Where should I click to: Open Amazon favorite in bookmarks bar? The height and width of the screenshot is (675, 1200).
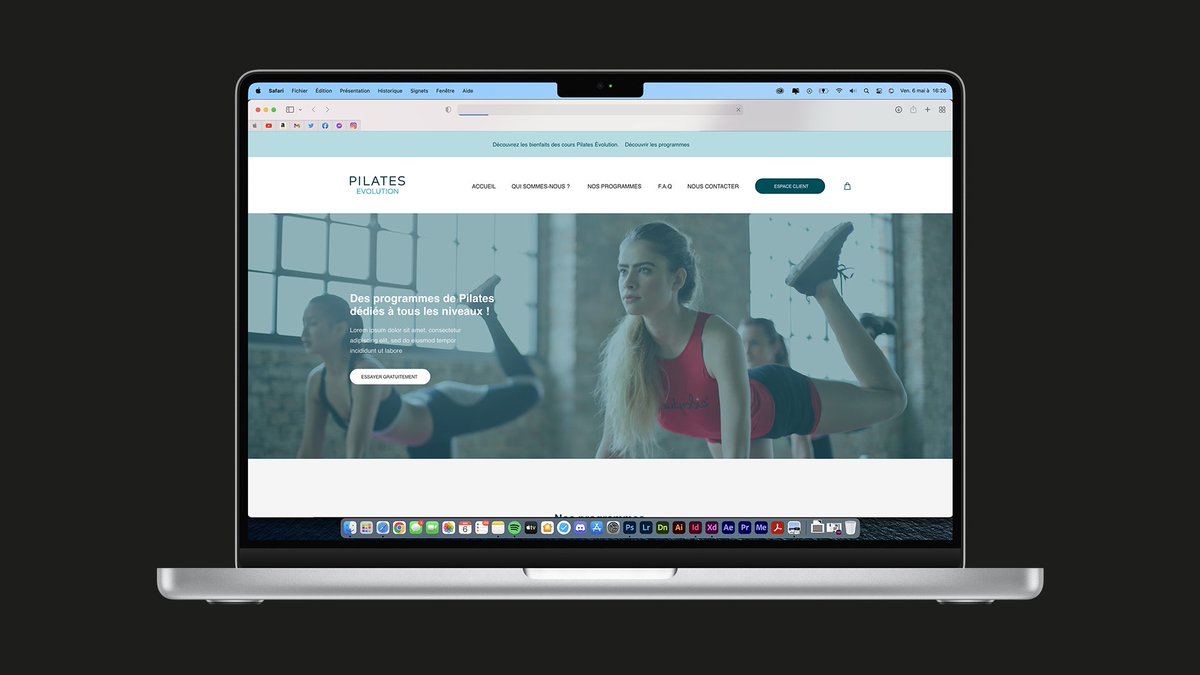click(283, 126)
